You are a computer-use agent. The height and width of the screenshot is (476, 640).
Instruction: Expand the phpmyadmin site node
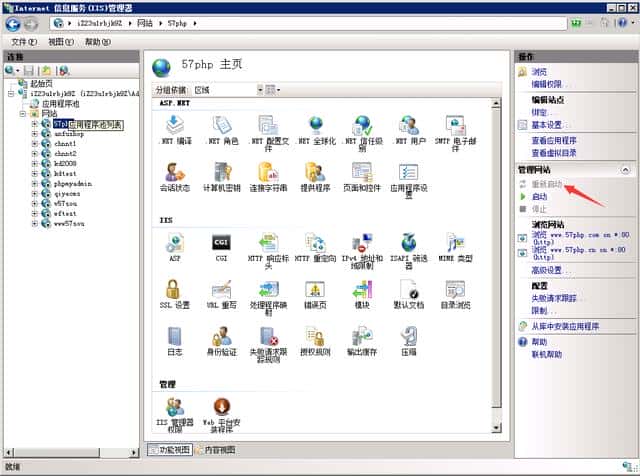[35, 184]
